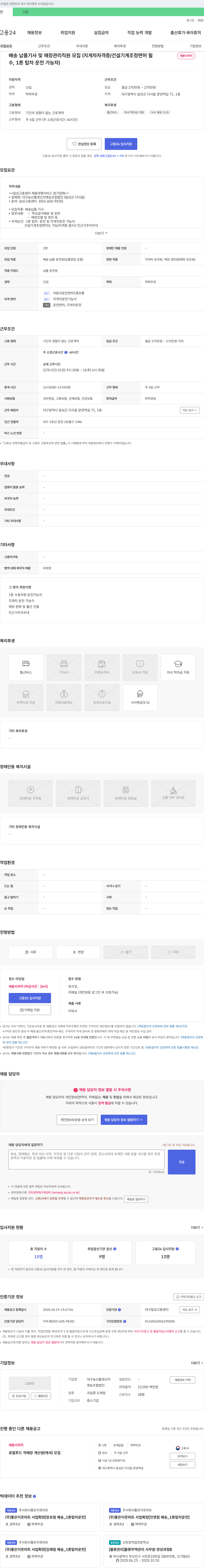Jump to the 기업정보 section tab
Screen dimensions: 204x1568
pyautogui.click(x=195, y=46)
